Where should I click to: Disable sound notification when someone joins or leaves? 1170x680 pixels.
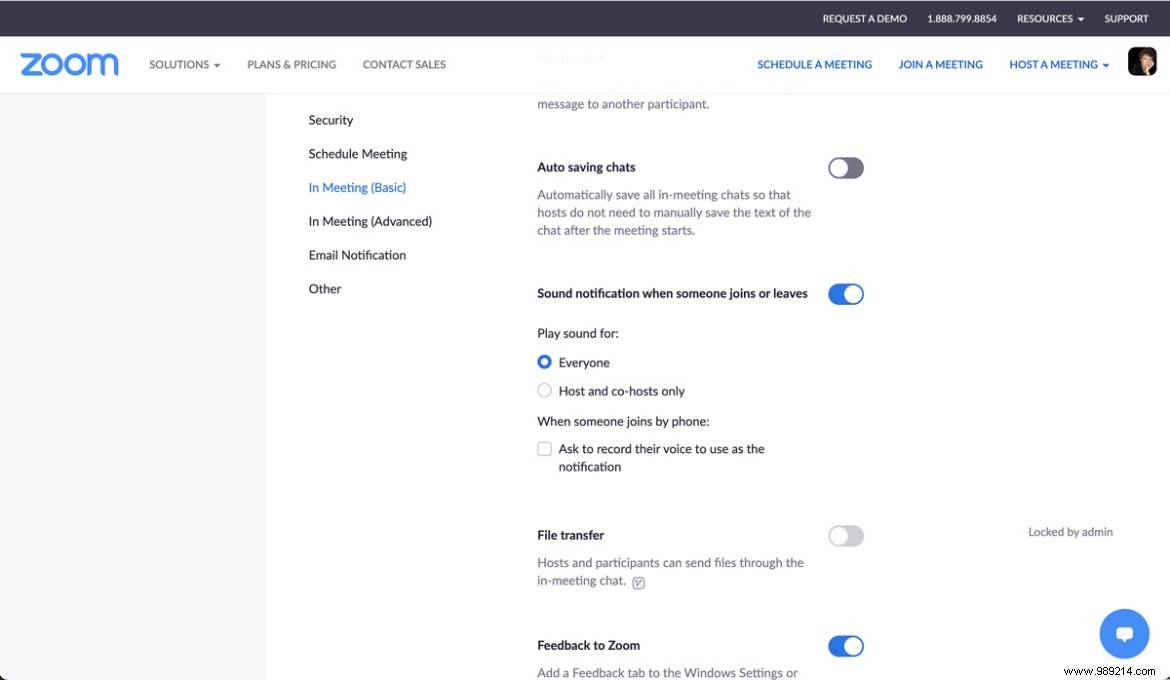click(845, 293)
